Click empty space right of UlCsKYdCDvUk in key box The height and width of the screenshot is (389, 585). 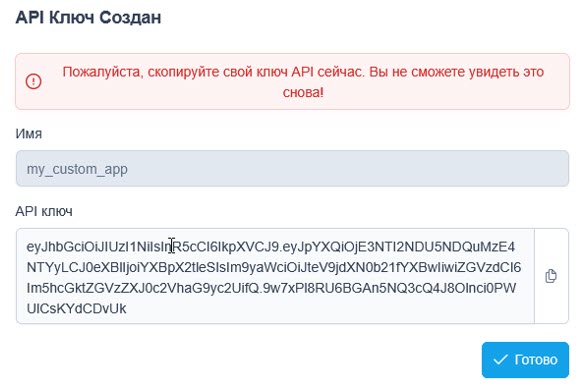tap(328, 308)
